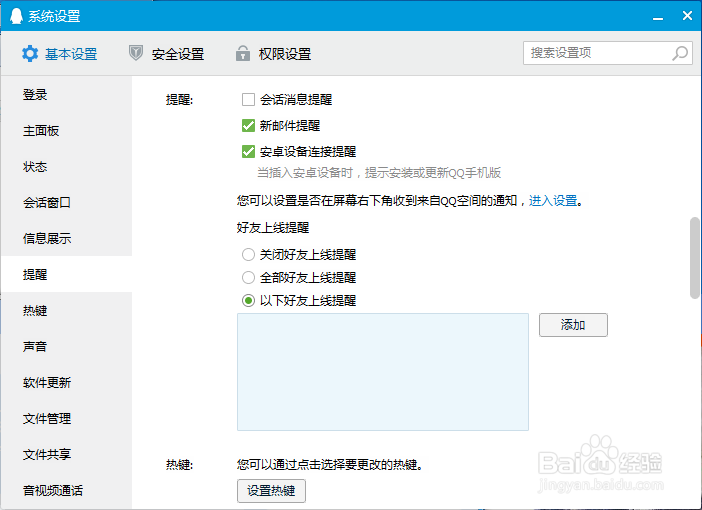This screenshot has height=510, width=702.
Task: Choose the 以下好友上线提醒 radio option
Action: point(248,300)
